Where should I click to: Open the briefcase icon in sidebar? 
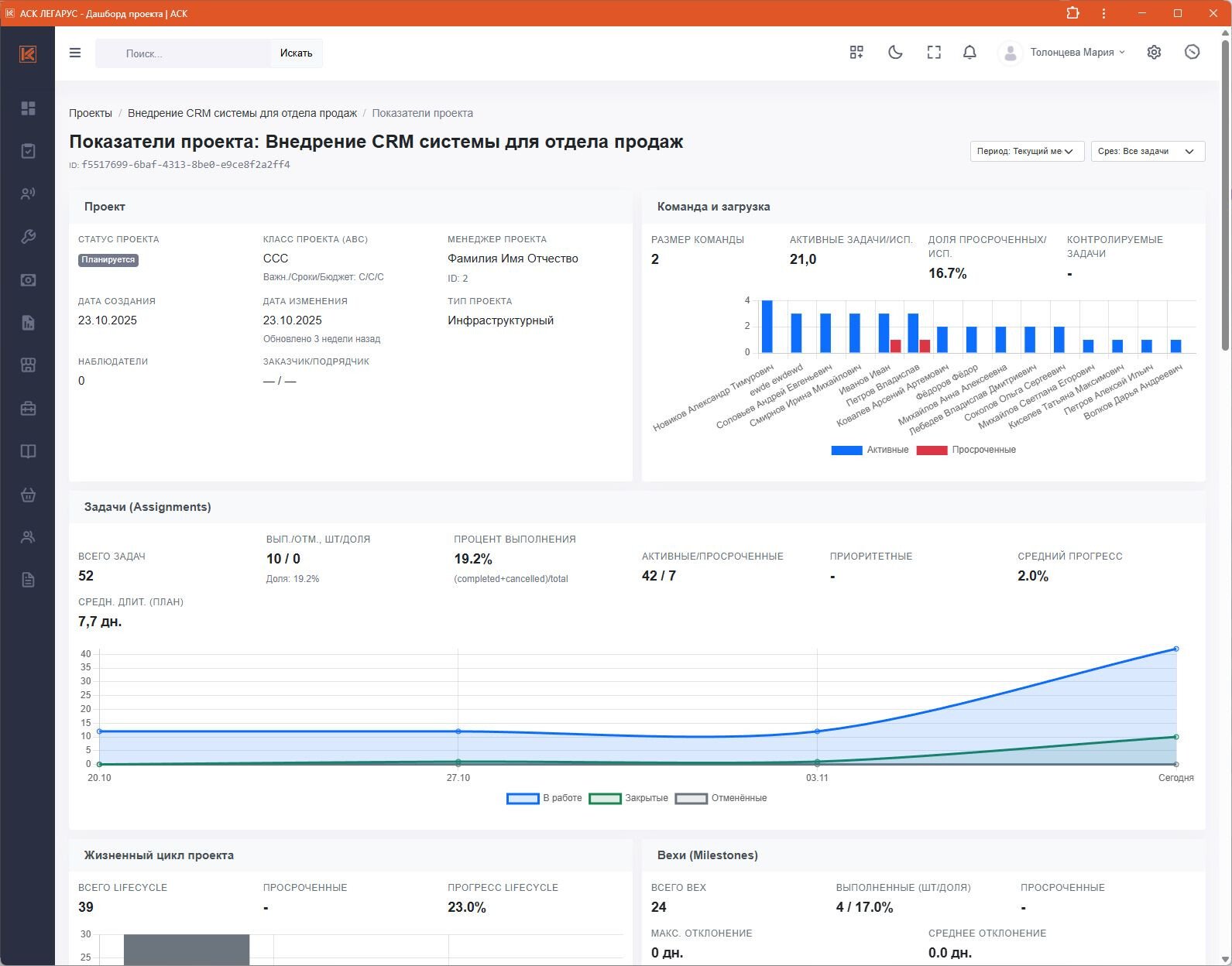pos(28,409)
